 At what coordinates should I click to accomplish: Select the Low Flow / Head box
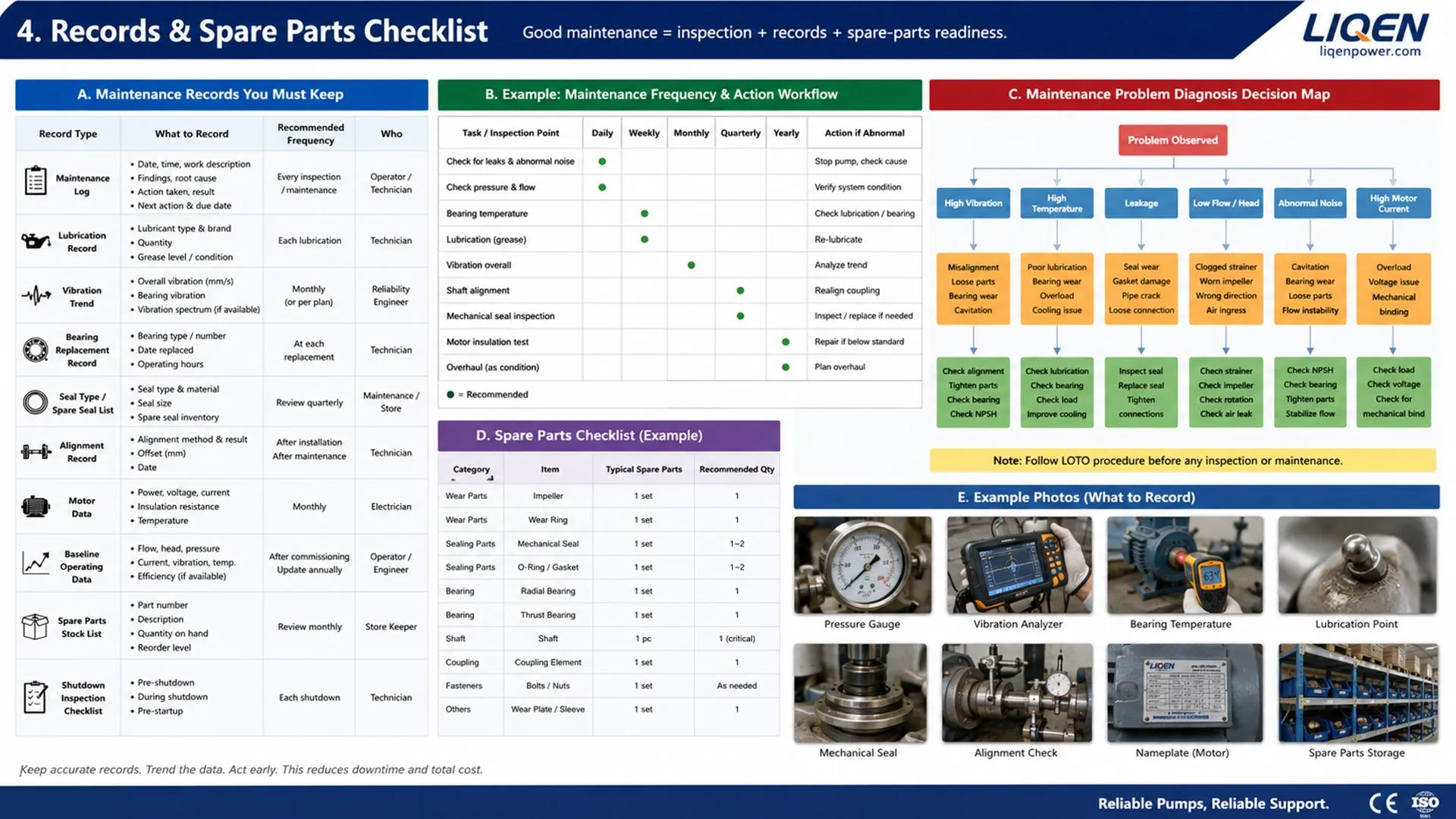tap(1225, 203)
